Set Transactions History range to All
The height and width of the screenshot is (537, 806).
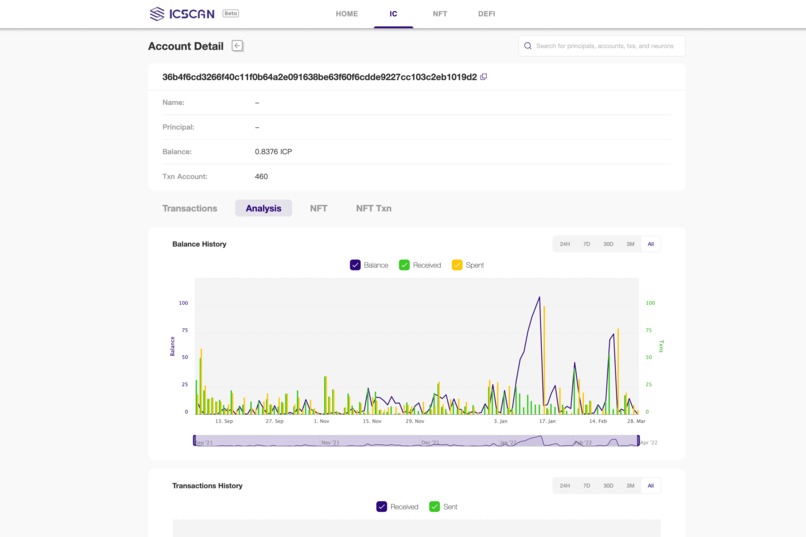click(651, 486)
